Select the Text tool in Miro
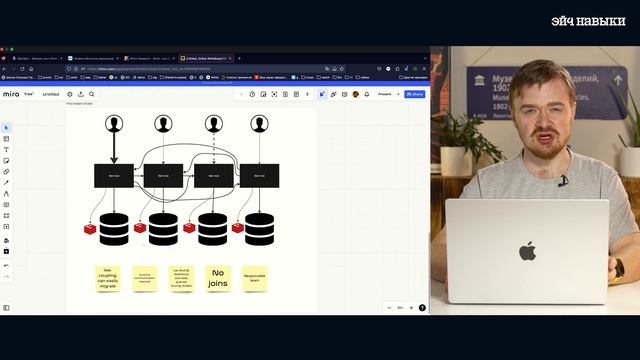Screen dimensions: 640x360 tap(6, 150)
